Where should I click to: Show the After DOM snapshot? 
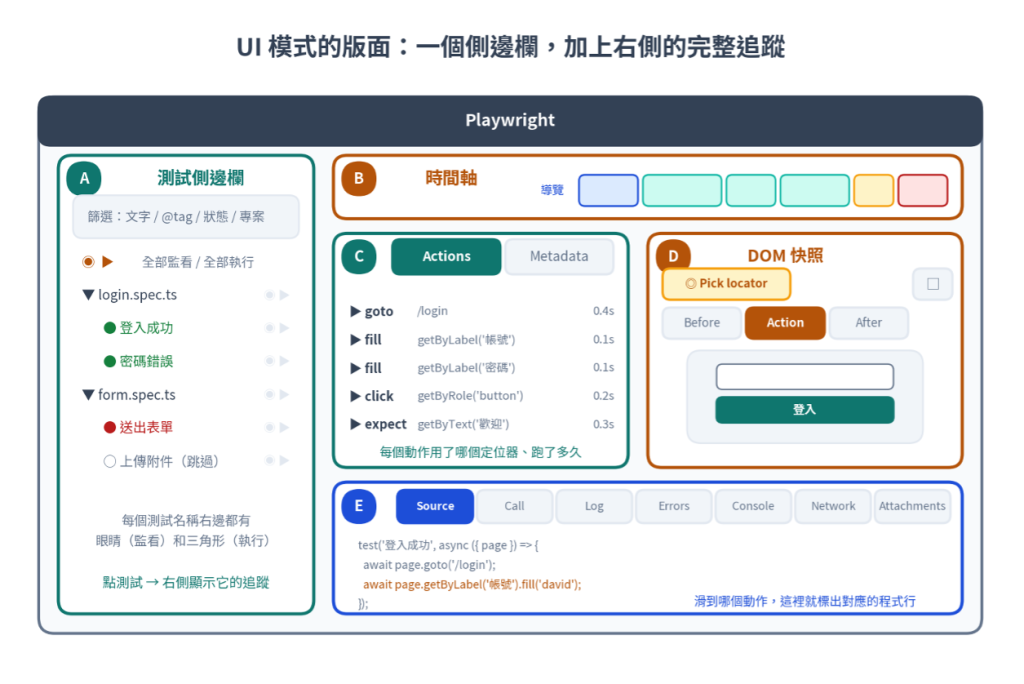[869, 323]
